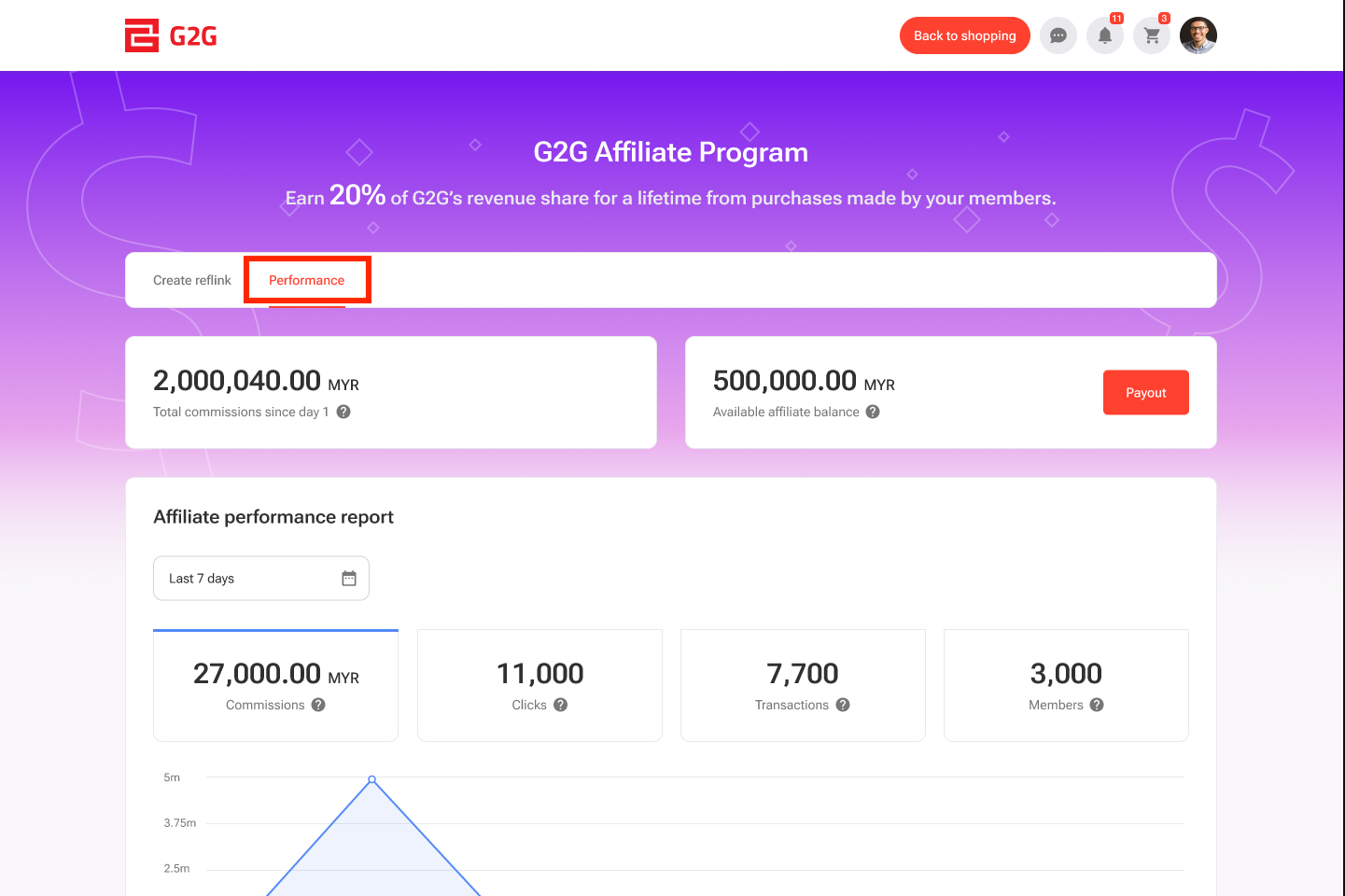Image resolution: width=1345 pixels, height=896 pixels.
Task: Select the Members stat card
Action: pos(1066,685)
